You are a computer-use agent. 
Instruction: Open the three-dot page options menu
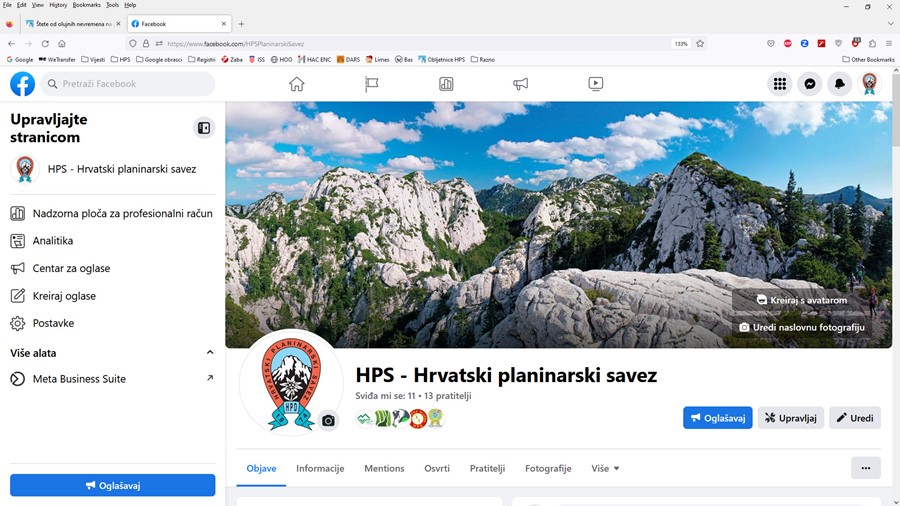tap(866, 468)
